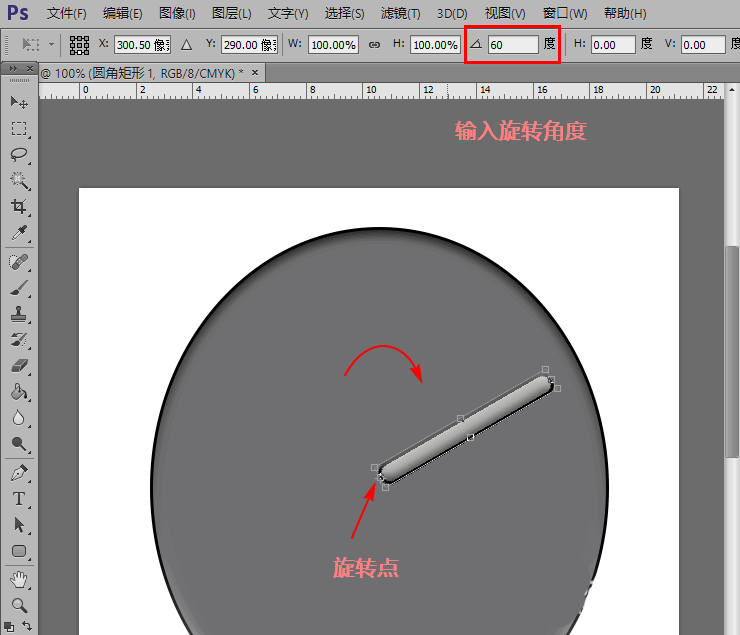Viewport: 740px width, 635px height.
Task: Select the History Brush tool
Action: (x=19, y=340)
